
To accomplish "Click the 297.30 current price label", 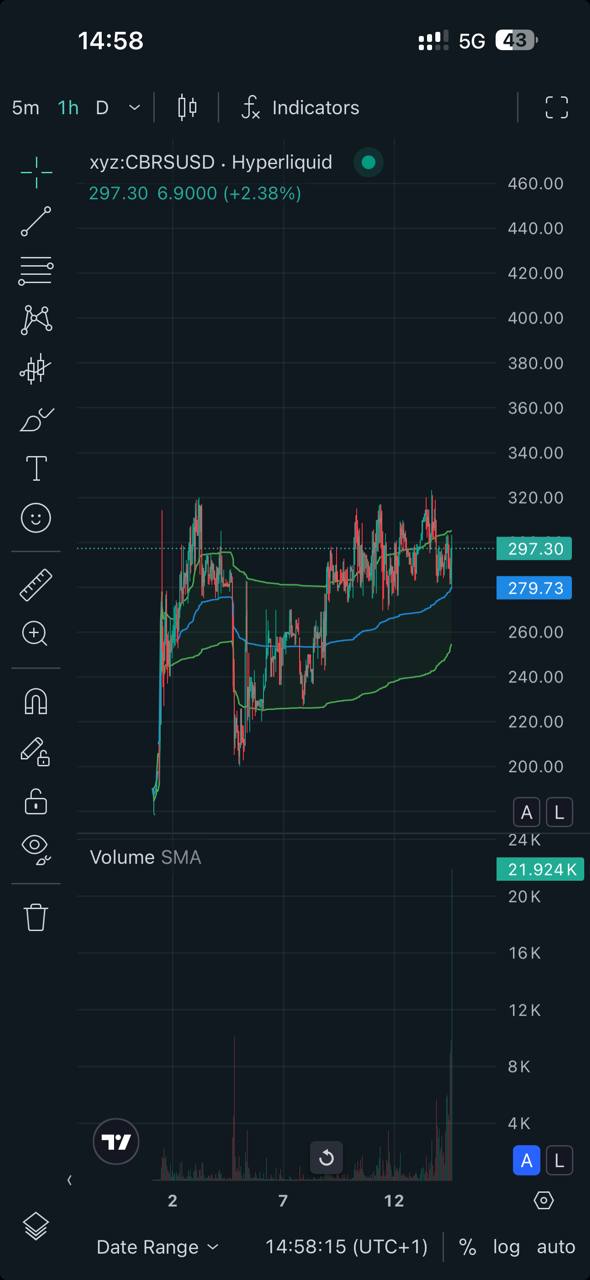I will pos(534,549).
